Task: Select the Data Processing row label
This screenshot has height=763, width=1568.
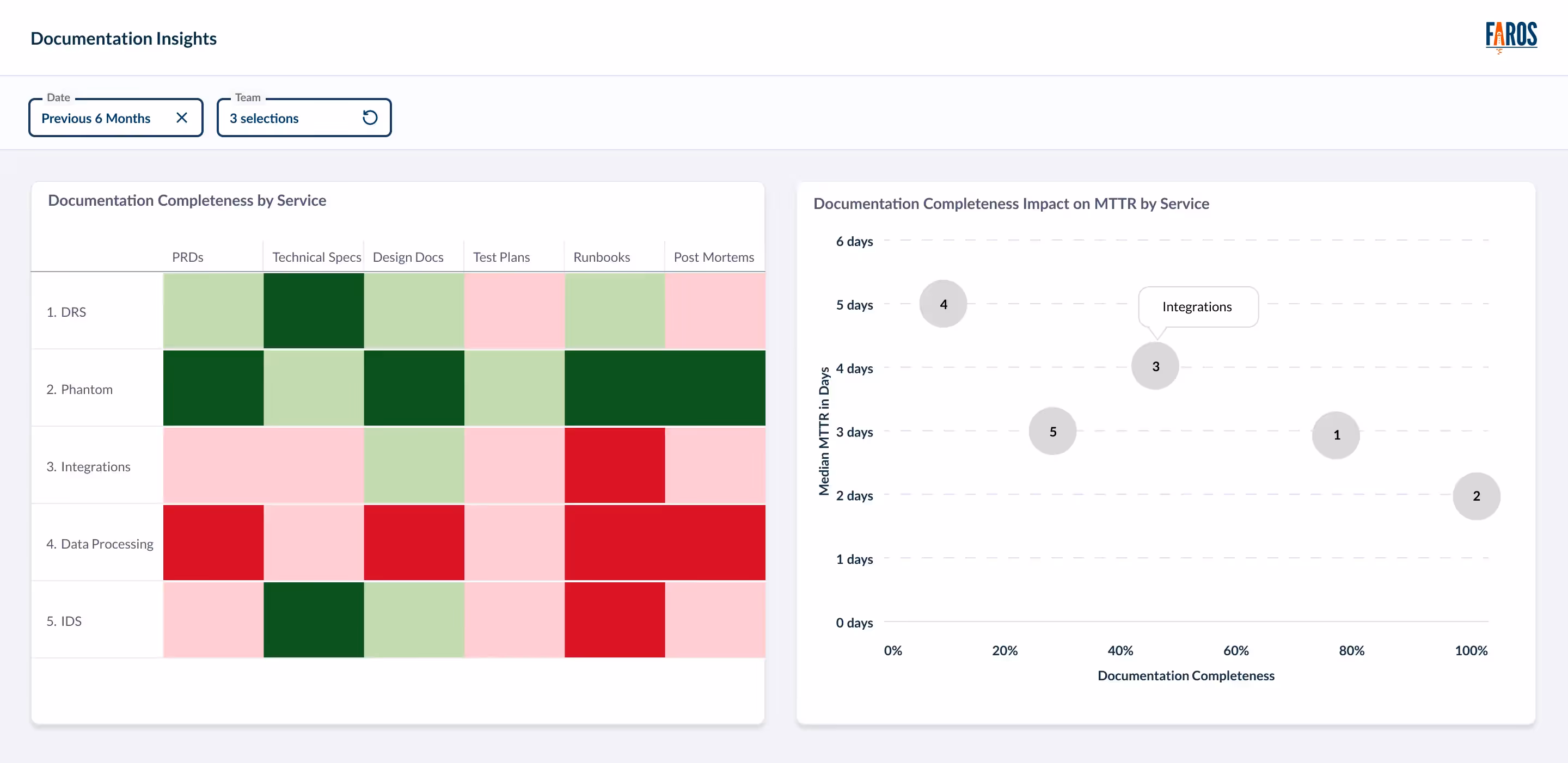Action: click(x=100, y=544)
